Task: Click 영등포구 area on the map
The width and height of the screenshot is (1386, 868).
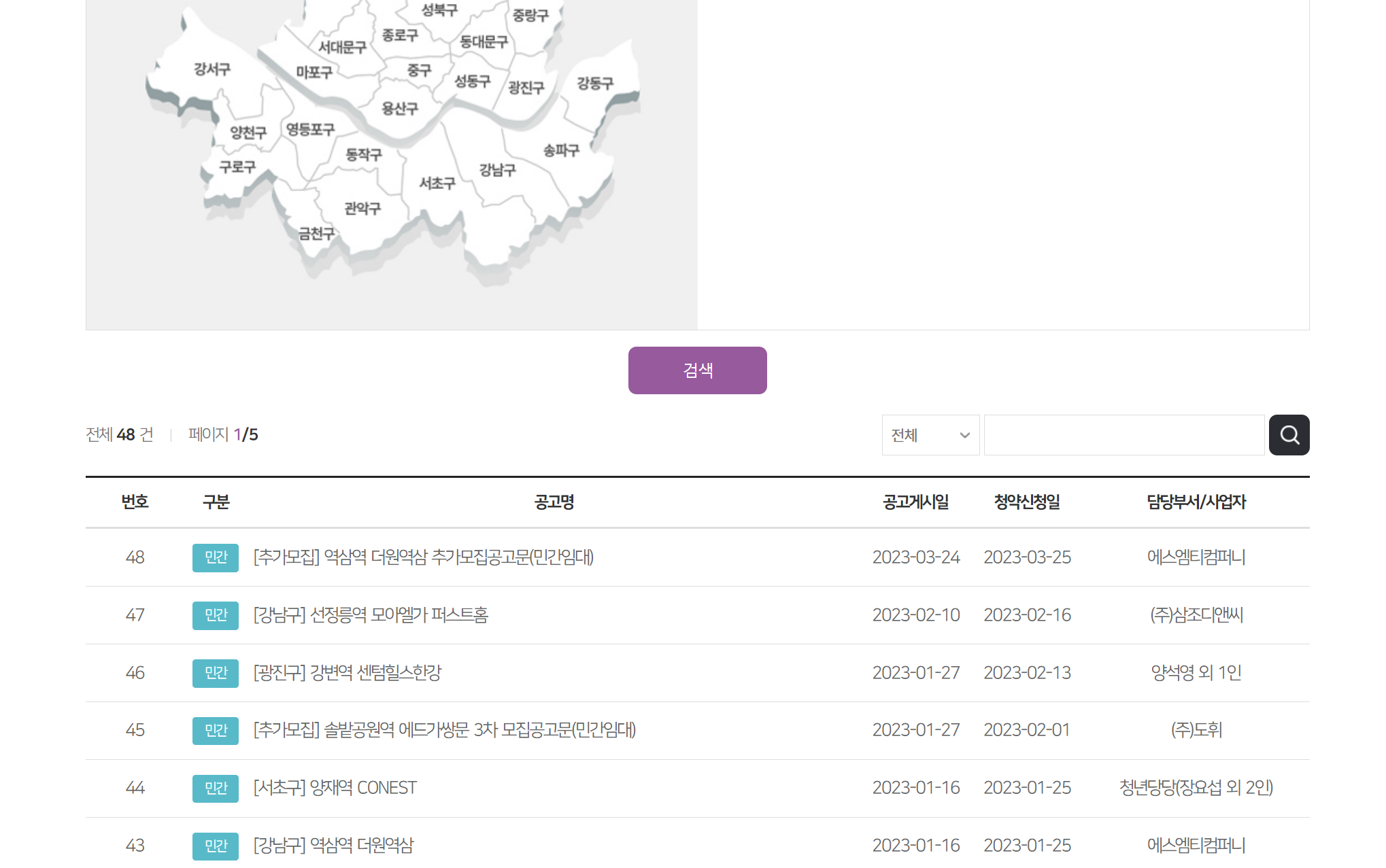Action: pos(310,129)
